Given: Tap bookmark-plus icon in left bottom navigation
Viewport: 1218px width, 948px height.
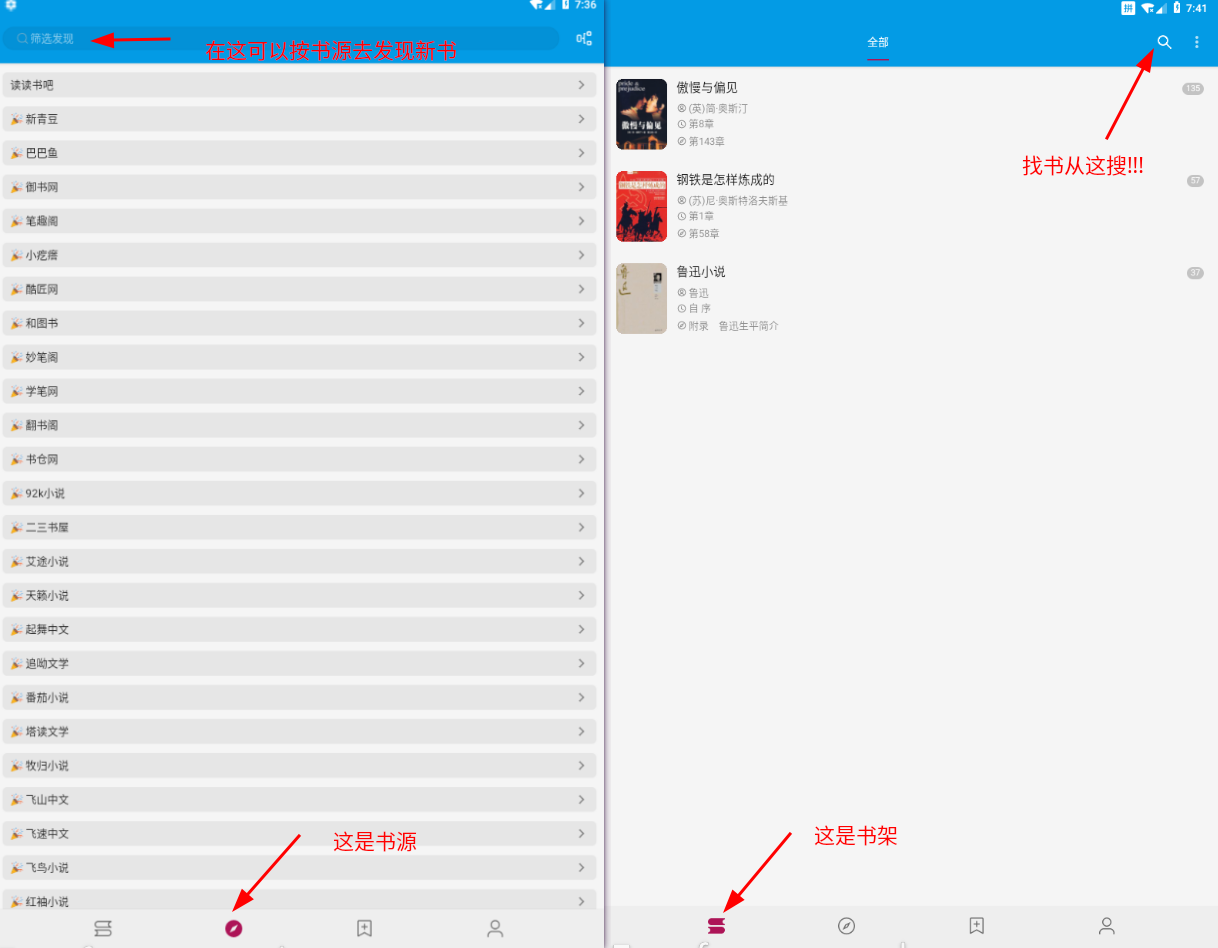Looking at the screenshot, I should (x=365, y=928).
